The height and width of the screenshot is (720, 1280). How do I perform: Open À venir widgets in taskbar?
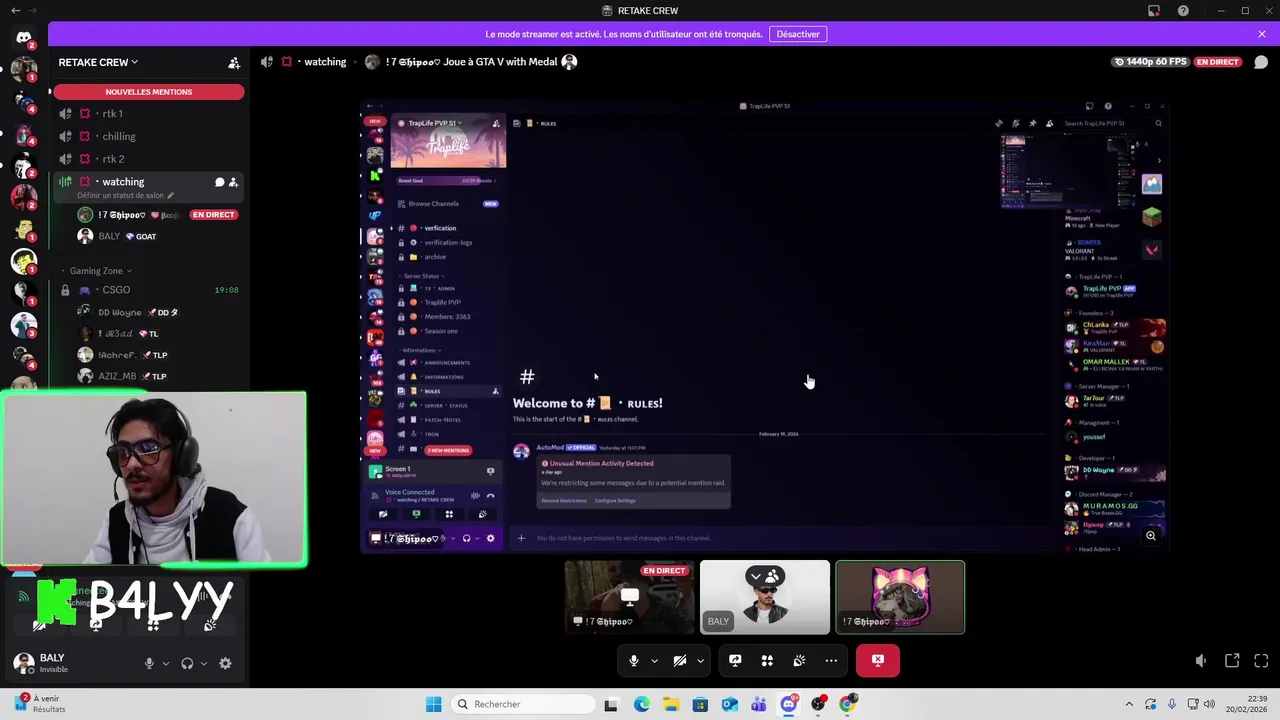point(40,704)
